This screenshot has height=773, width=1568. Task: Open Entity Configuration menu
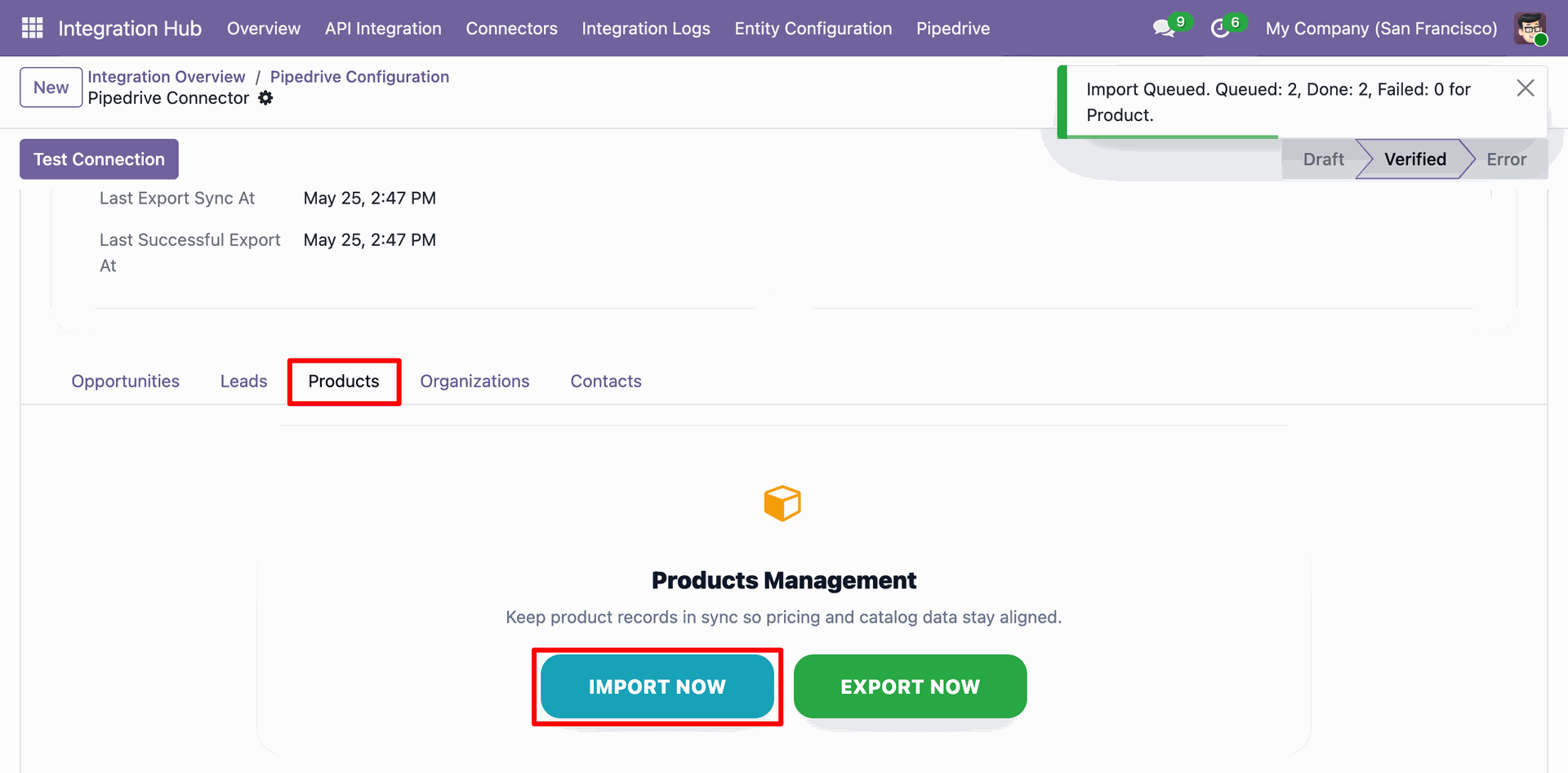pyautogui.click(x=813, y=29)
